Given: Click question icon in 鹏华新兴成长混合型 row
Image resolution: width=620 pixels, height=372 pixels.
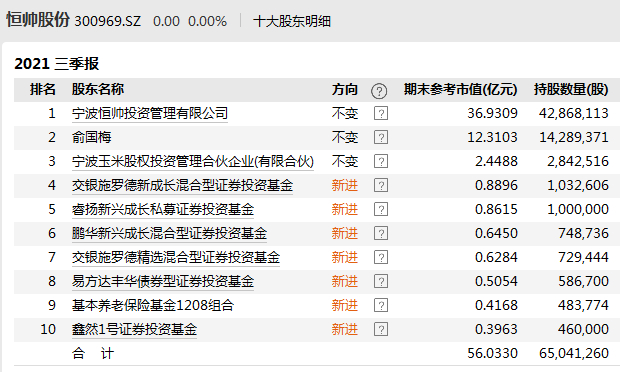Looking at the screenshot, I should tap(381, 233).
